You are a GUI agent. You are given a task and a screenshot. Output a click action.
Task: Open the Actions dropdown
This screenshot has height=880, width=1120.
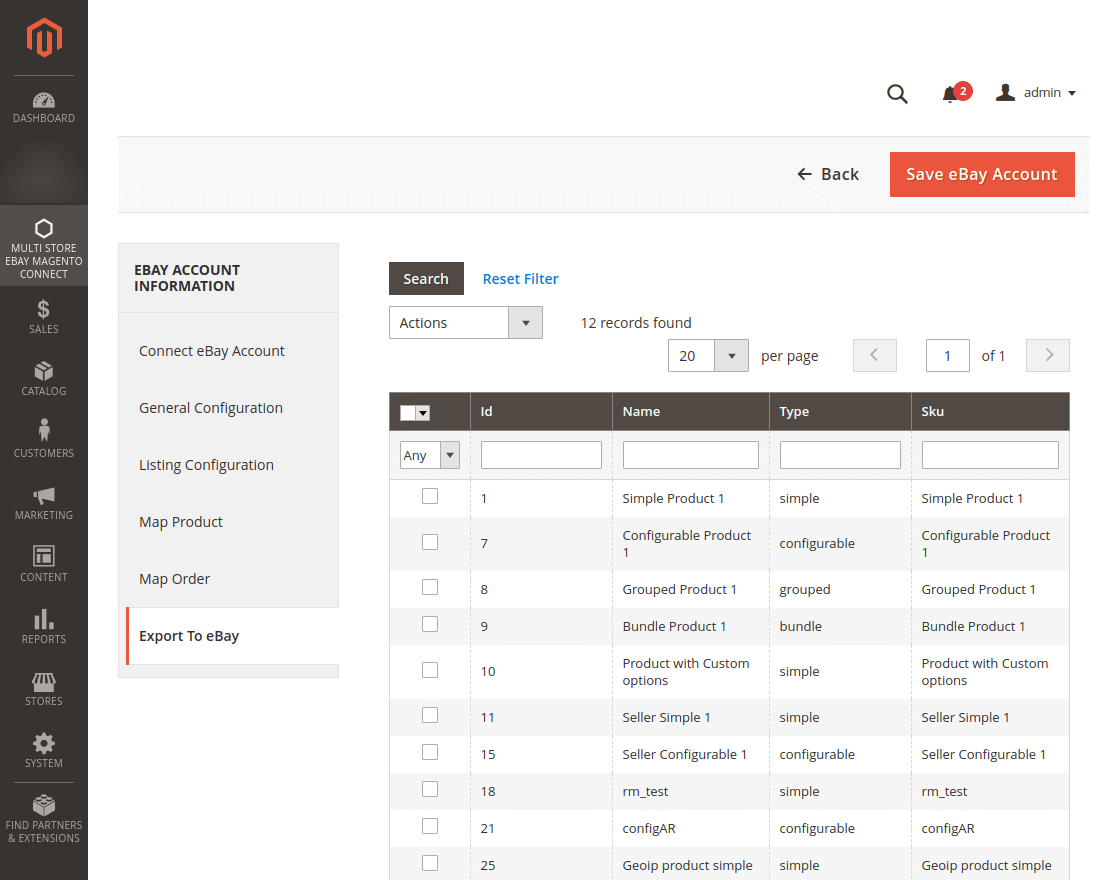click(x=466, y=323)
